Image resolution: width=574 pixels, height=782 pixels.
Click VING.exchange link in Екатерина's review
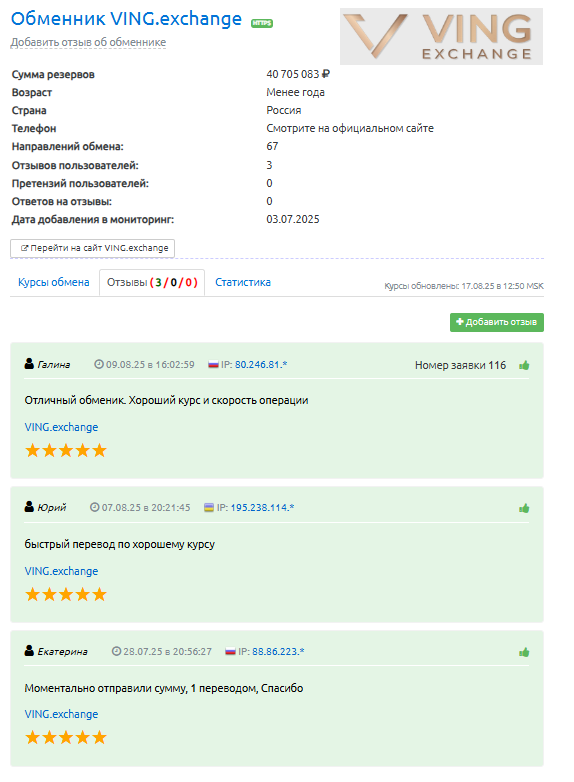[61, 714]
